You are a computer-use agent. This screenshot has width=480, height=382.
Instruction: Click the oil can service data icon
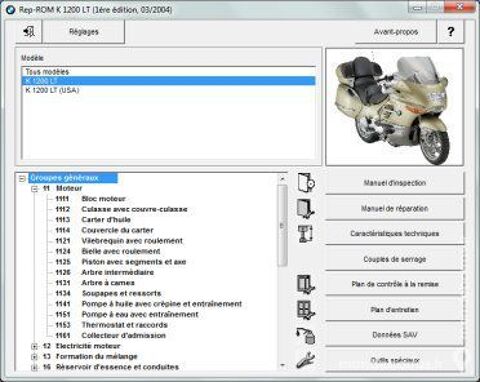coord(306,335)
